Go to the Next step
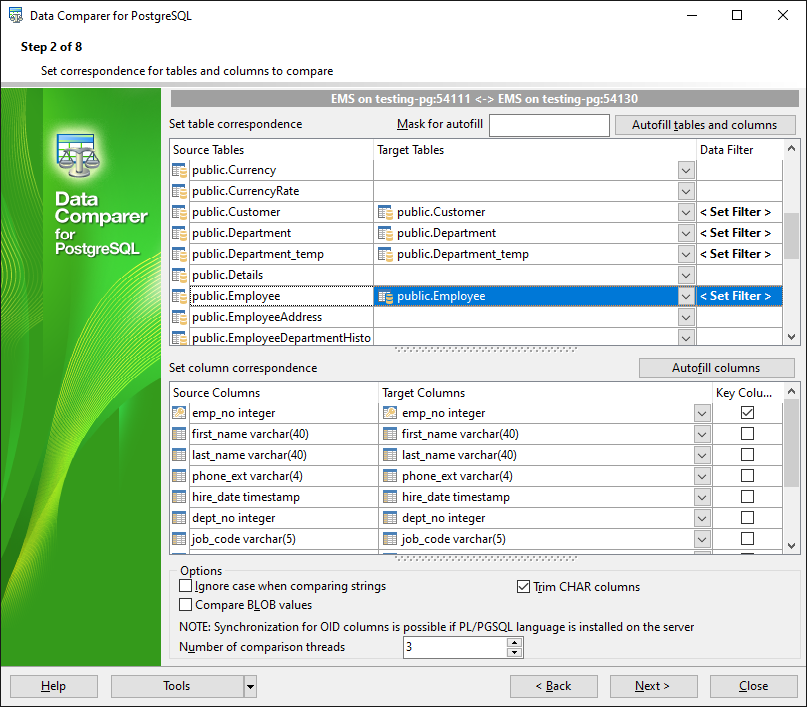The image size is (807, 707). [653, 686]
